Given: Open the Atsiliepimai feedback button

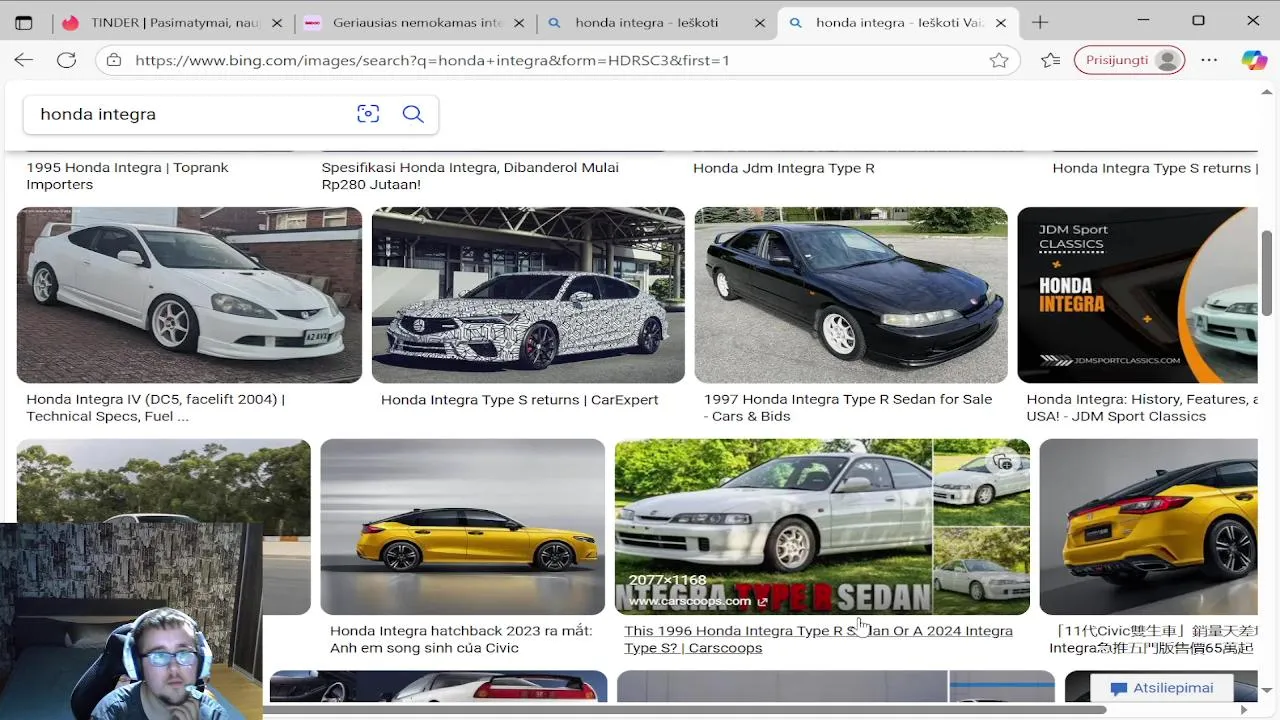Looking at the screenshot, I should (1162, 688).
